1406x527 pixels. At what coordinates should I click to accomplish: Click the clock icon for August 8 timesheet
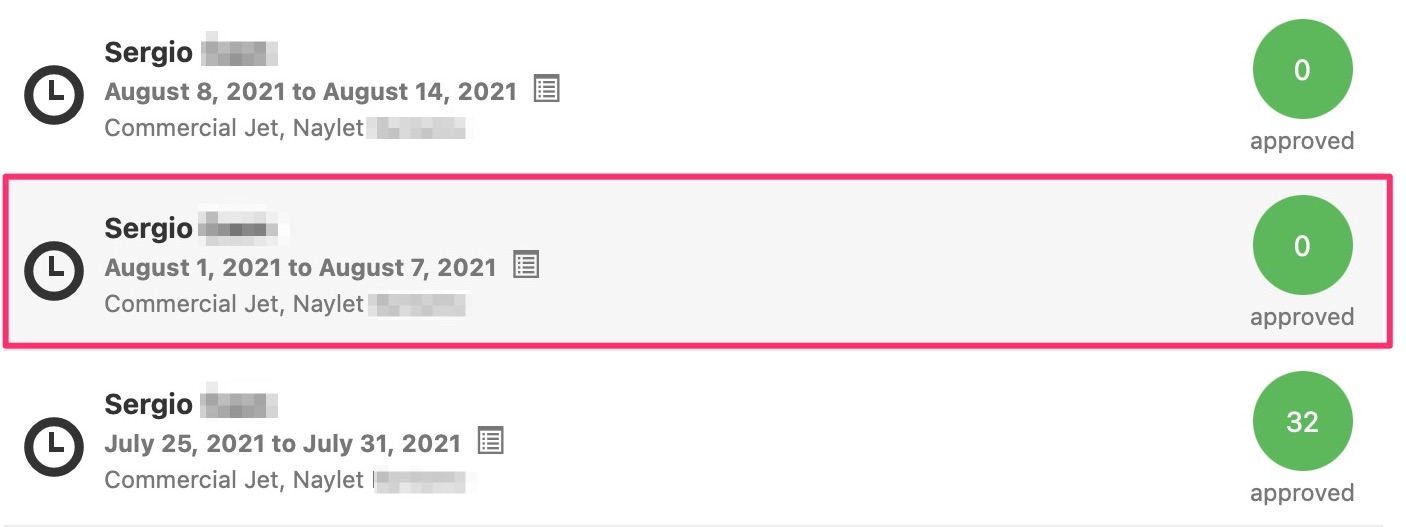click(x=54, y=93)
